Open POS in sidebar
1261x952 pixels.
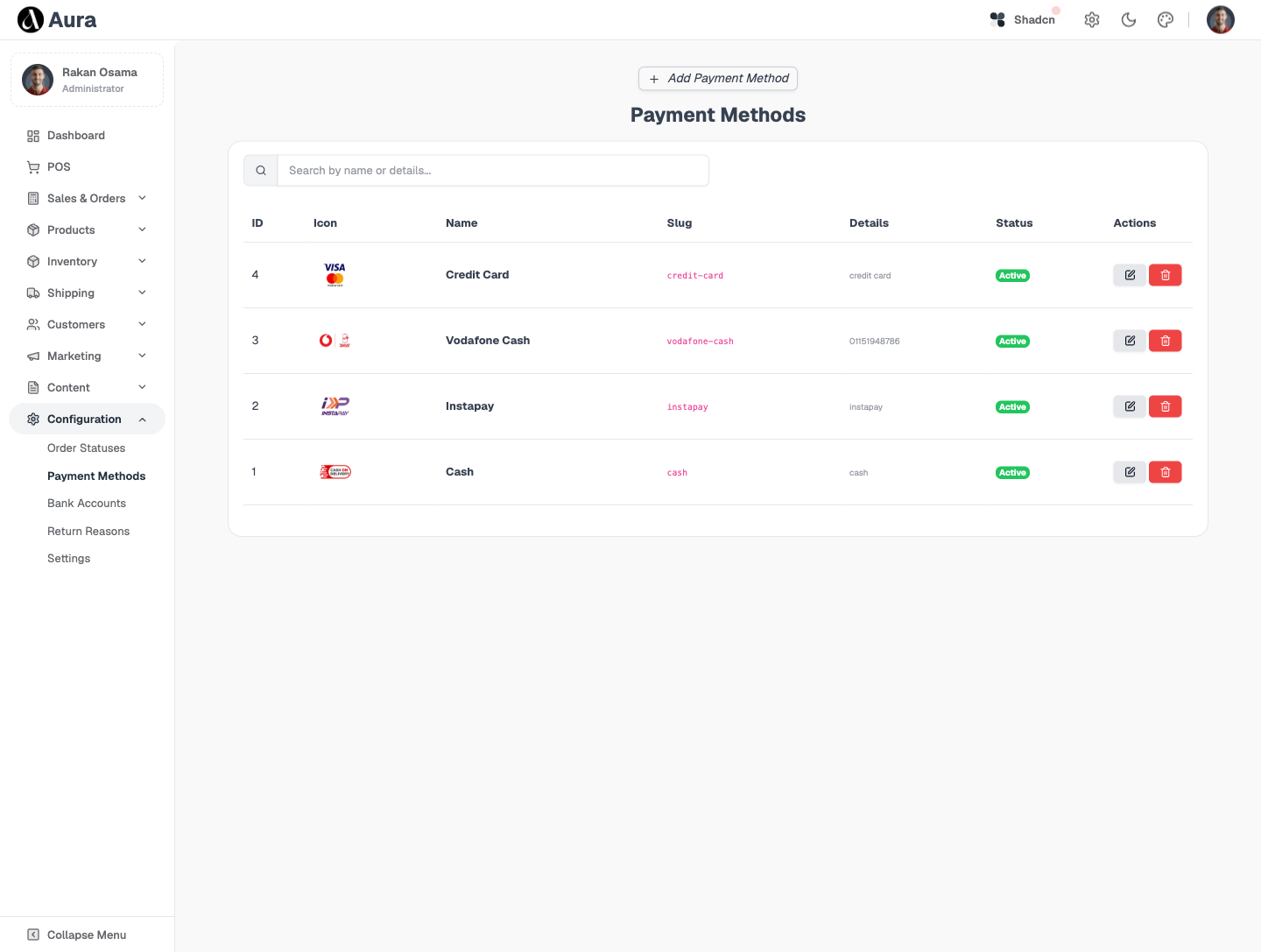87,167
